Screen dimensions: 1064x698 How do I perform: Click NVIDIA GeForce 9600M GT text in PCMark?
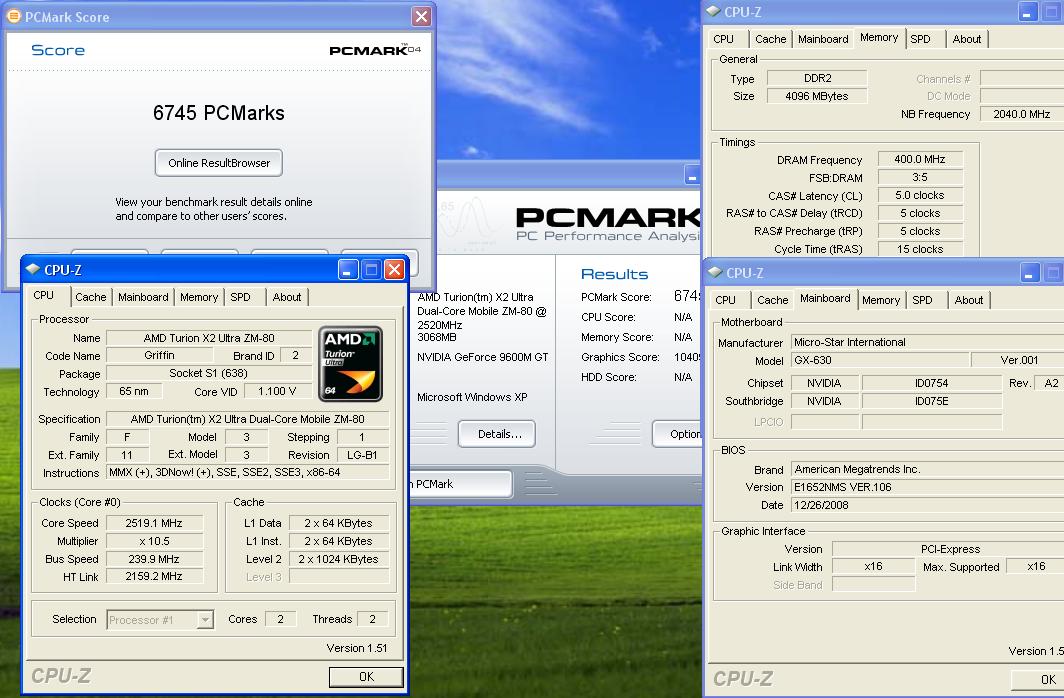point(482,357)
